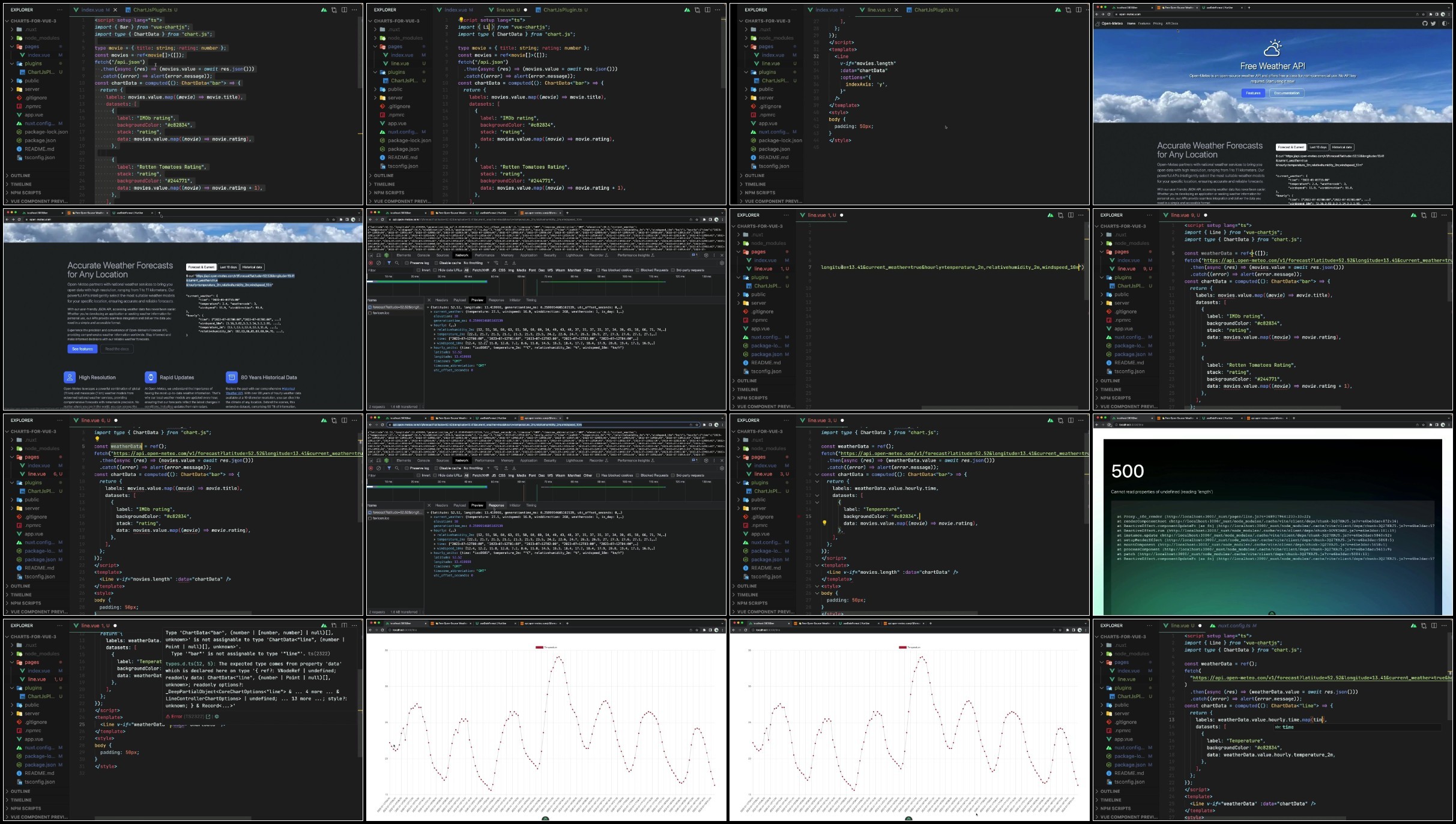Click the Twitter bird icon in Open-Meteo's navbar

point(1433,23)
